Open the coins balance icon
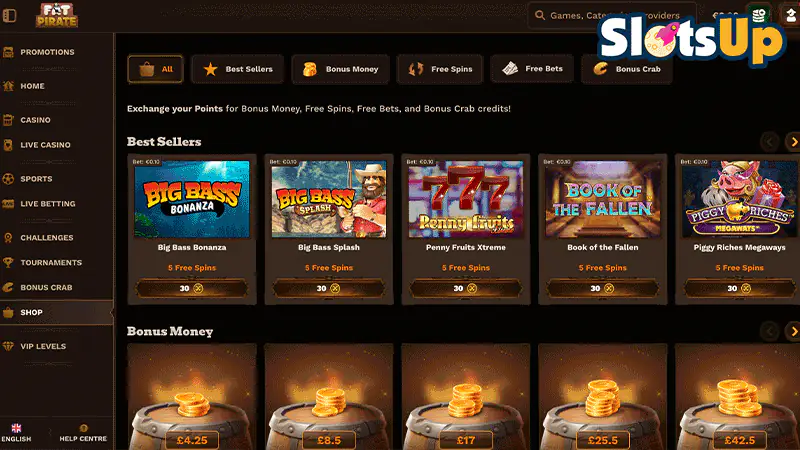800x450 pixels. 759,15
